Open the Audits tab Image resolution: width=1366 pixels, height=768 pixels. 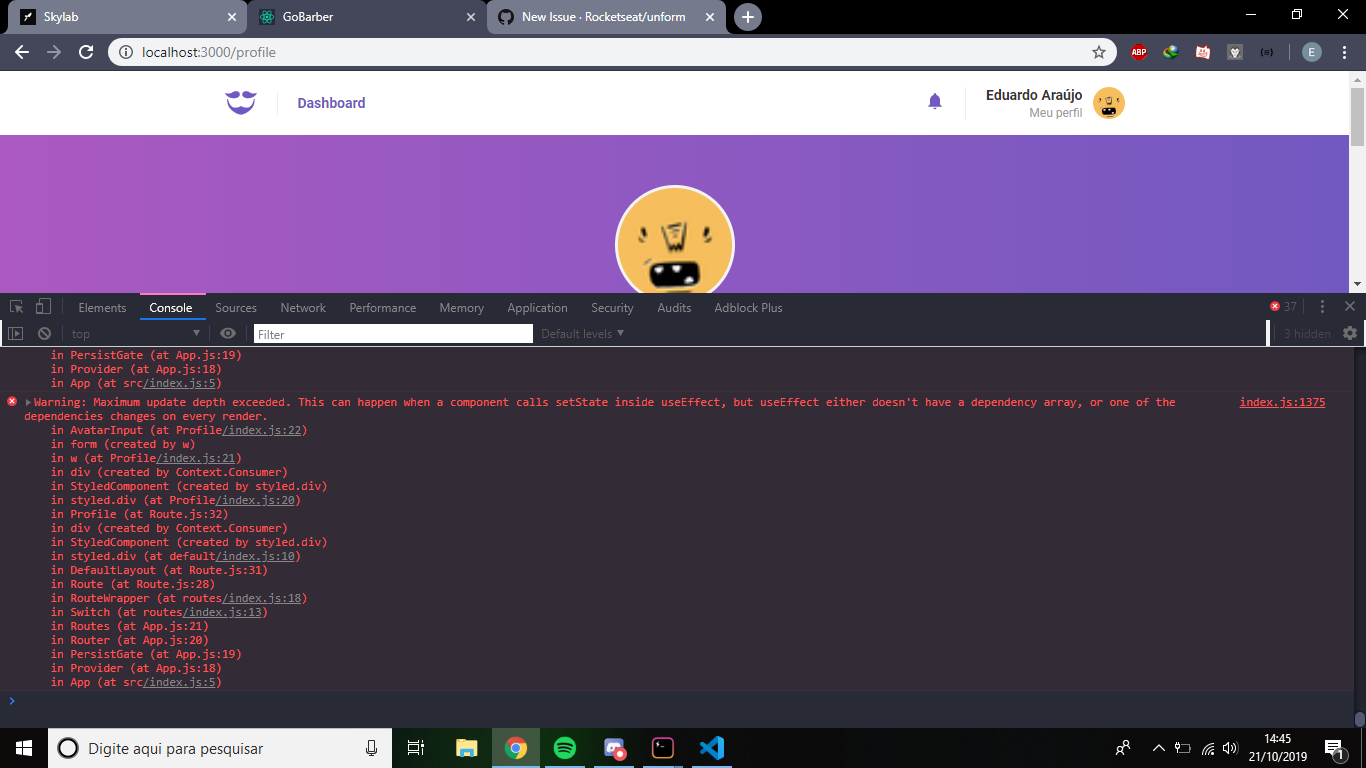pos(674,308)
